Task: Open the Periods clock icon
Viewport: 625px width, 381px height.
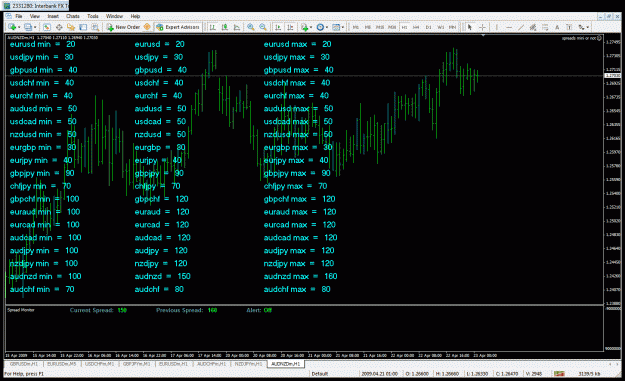Action: pos(320,27)
